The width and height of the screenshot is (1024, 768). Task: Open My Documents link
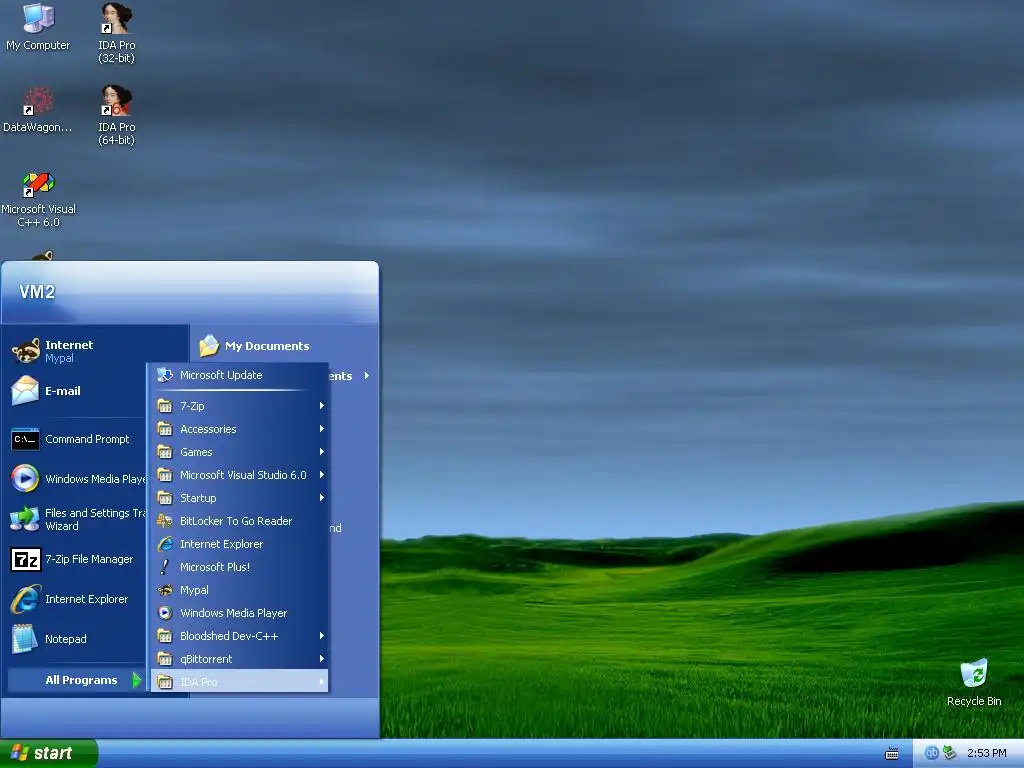(267, 346)
